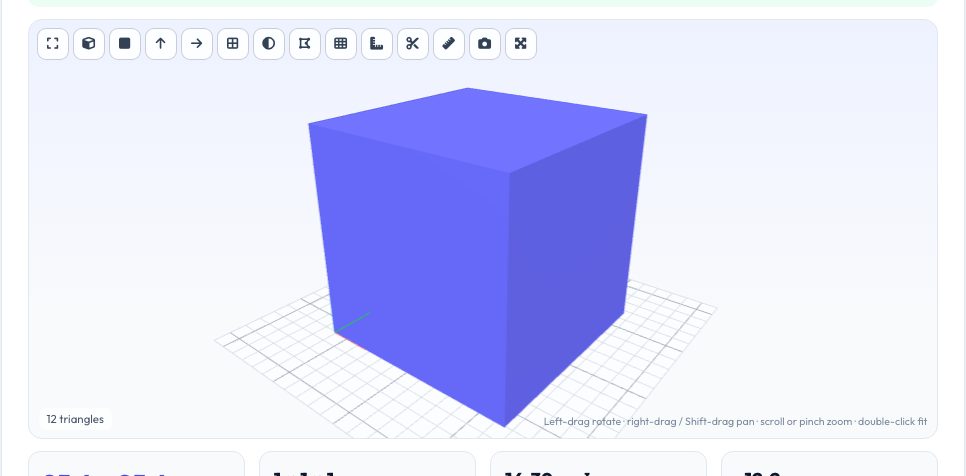Viewport: 966px width, 476px height.
Task: Click the L-shaped ruler dimensions icon
Action: (377, 44)
